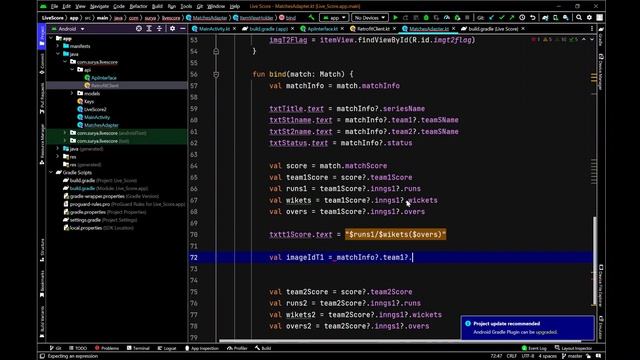The width and height of the screenshot is (640, 360).
Task: Open the profiler gauge icon in toolbar
Action: click(x=447, y=18)
